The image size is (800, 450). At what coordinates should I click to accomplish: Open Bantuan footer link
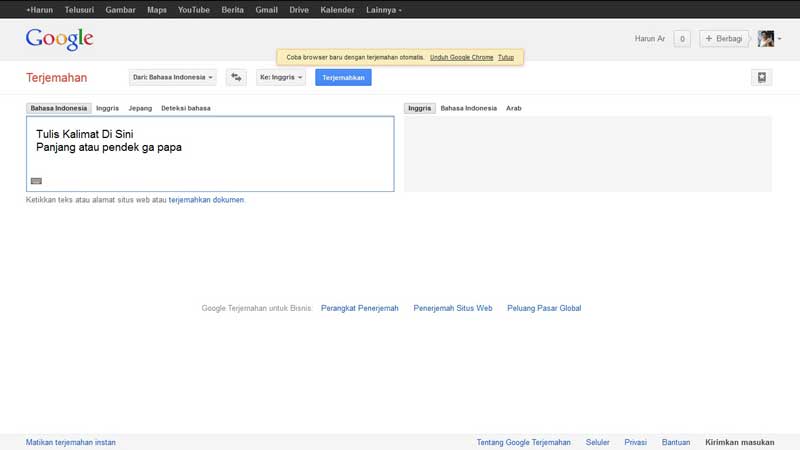pos(676,442)
